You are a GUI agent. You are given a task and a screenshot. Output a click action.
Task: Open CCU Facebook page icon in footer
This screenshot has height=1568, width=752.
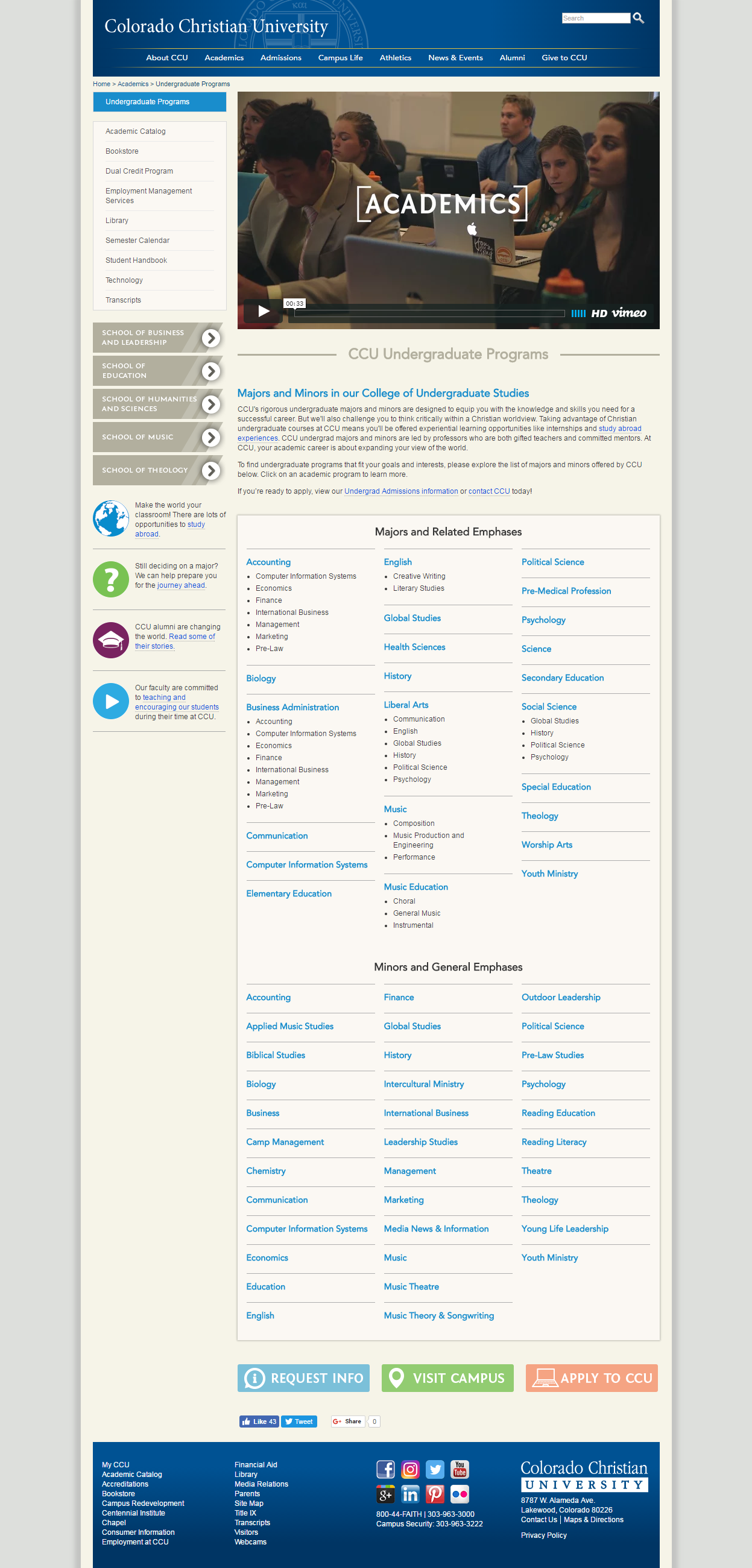[x=385, y=1469]
